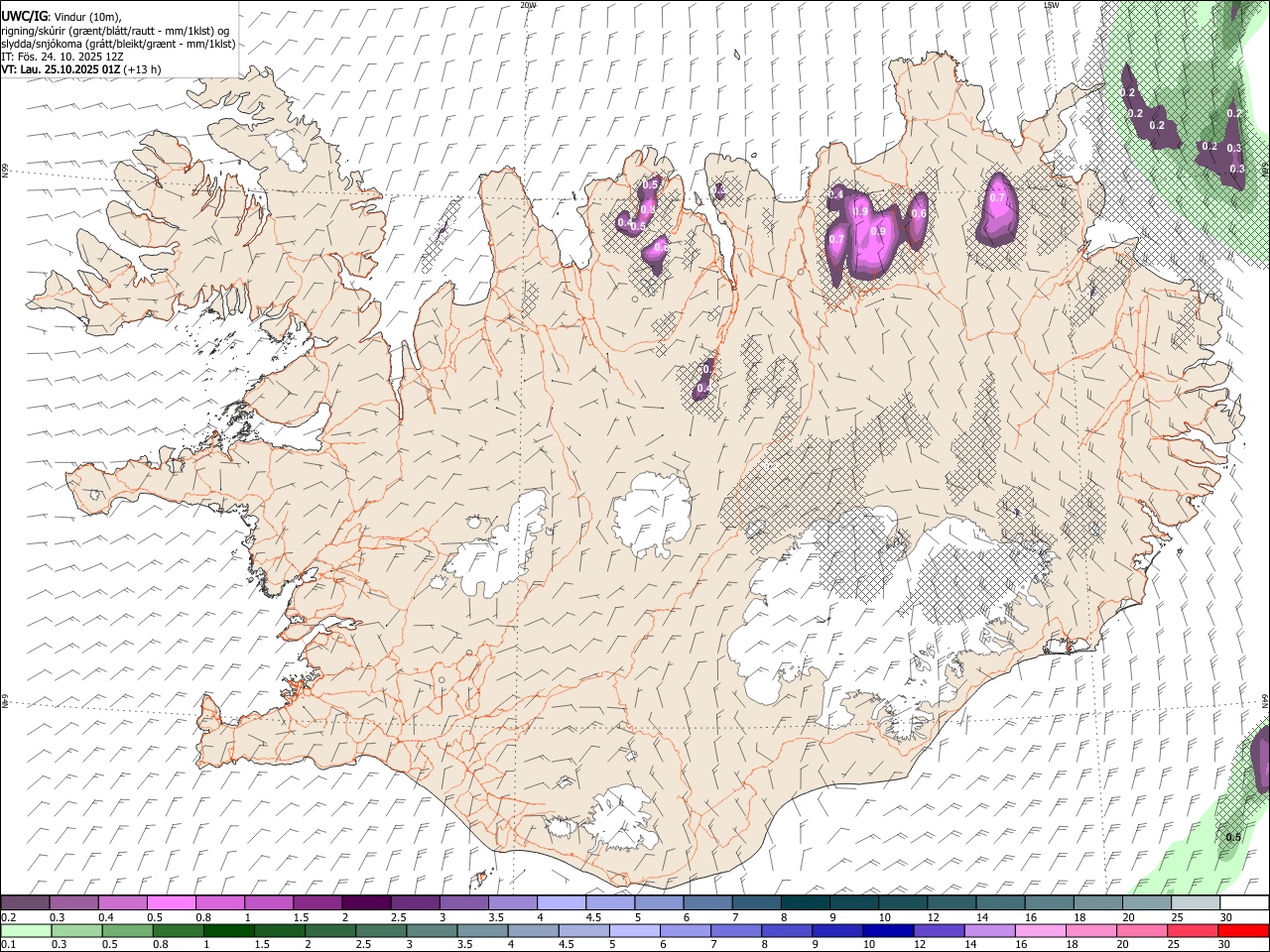Select the dark green swatch between 1 and 1.5
The width and height of the screenshot is (1270, 952).
click(x=229, y=931)
